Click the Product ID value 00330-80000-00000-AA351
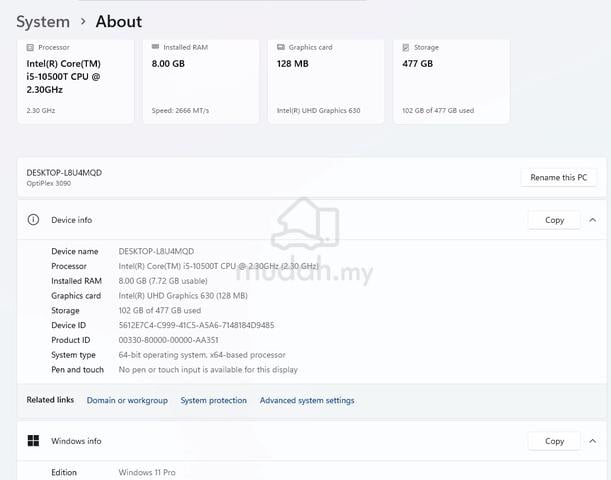The width and height of the screenshot is (611, 480). (x=168, y=340)
